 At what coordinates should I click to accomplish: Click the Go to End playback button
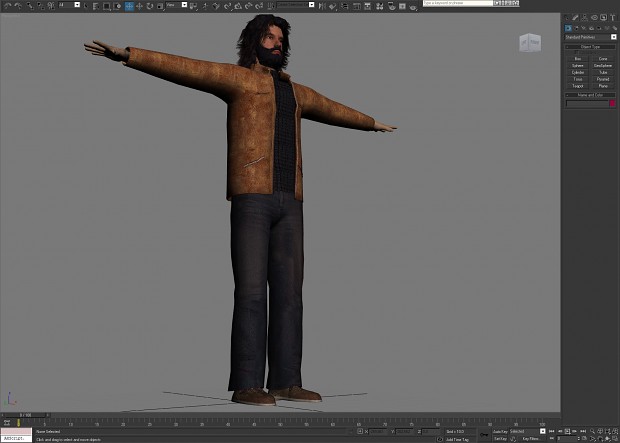click(x=583, y=431)
